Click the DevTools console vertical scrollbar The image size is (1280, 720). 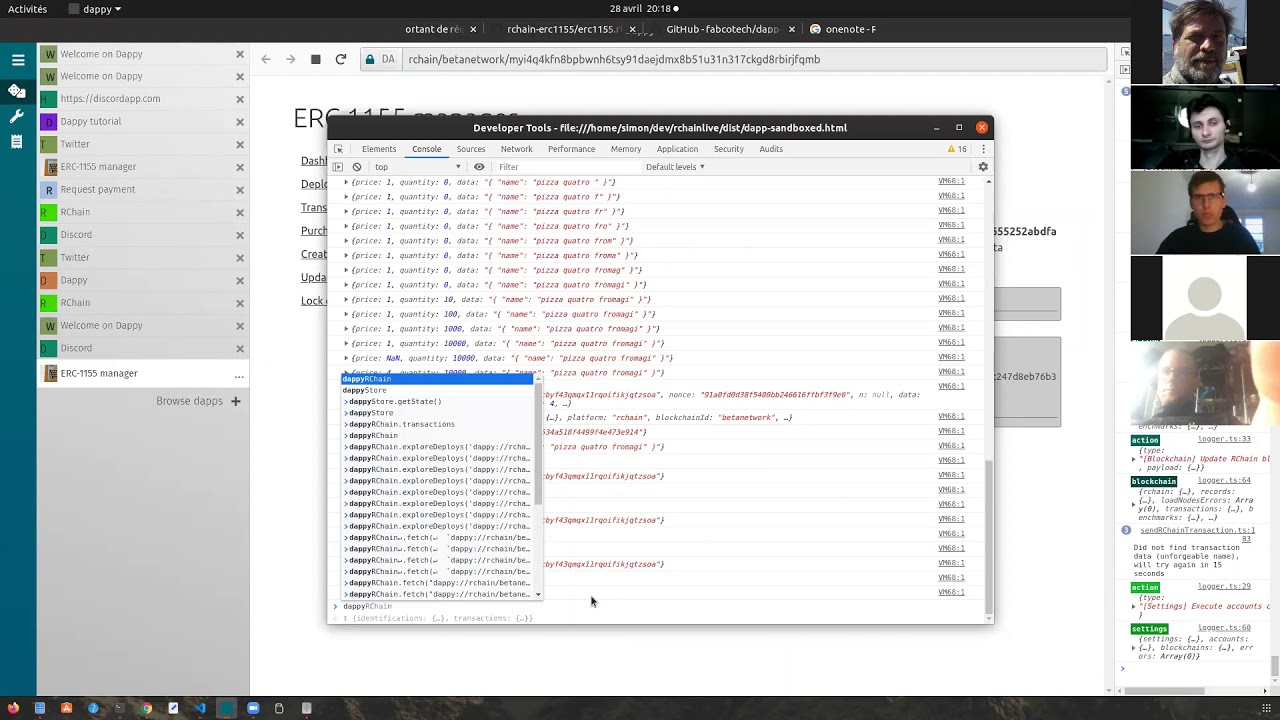pyautogui.click(x=989, y=537)
